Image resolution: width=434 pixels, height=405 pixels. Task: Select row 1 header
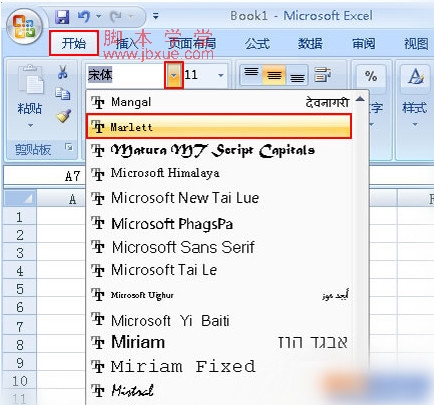click(20, 217)
